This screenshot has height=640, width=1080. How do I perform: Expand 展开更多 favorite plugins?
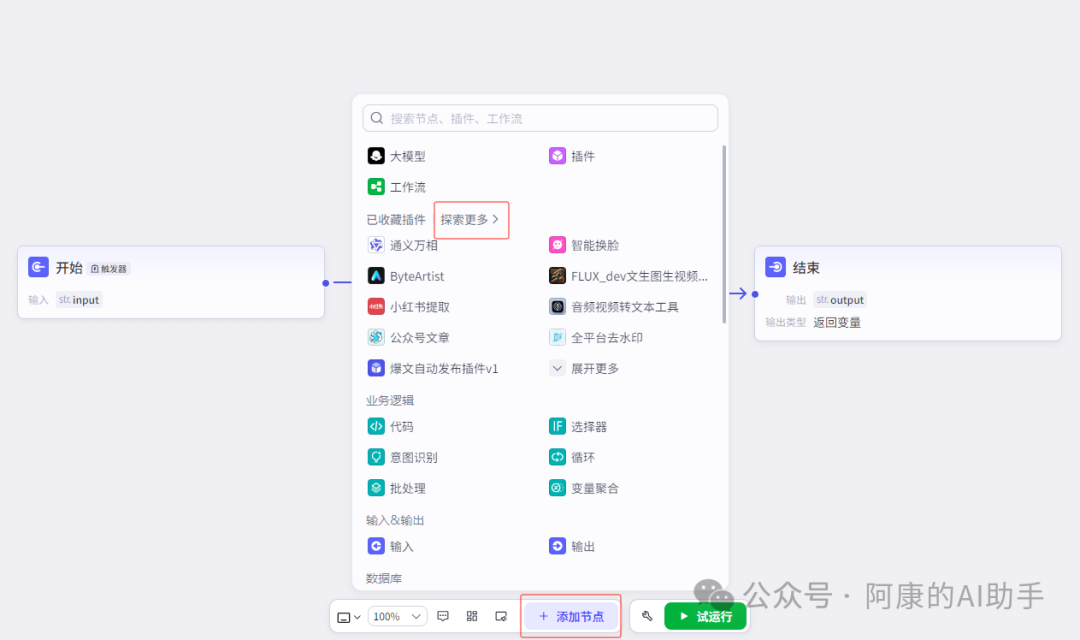(x=584, y=369)
